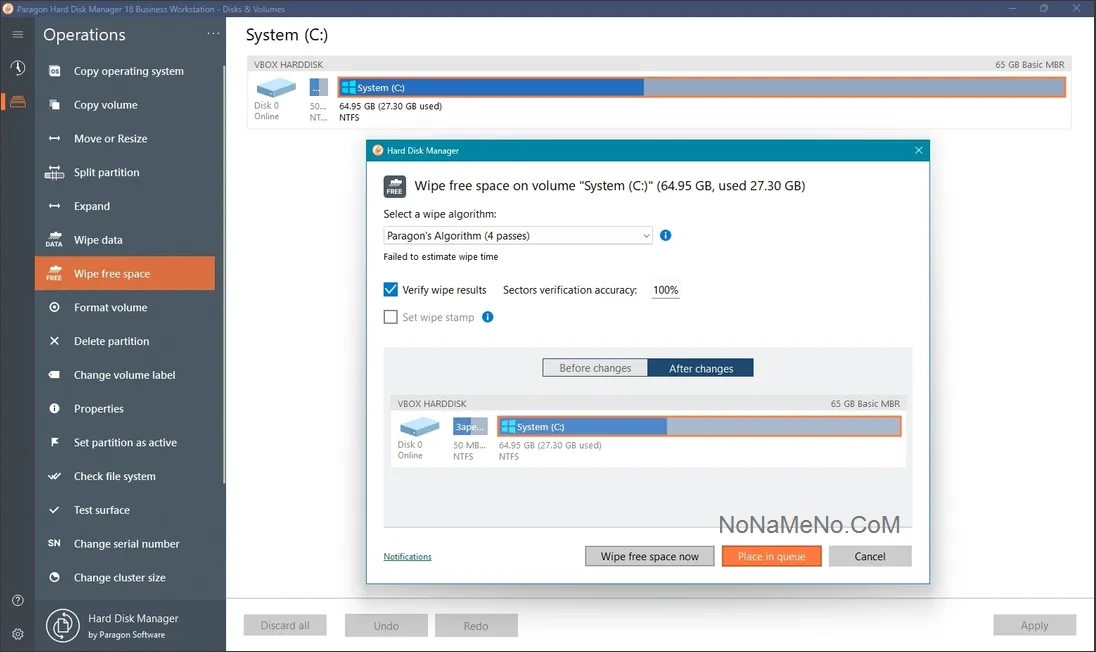Click the Discard all button
This screenshot has width=1096, height=652.
[285, 625]
